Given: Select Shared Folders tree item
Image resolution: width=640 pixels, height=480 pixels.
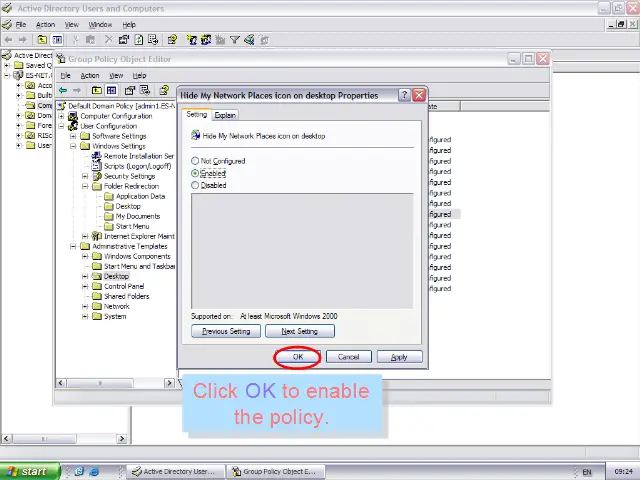Looking at the screenshot, I should coord(127,296).
